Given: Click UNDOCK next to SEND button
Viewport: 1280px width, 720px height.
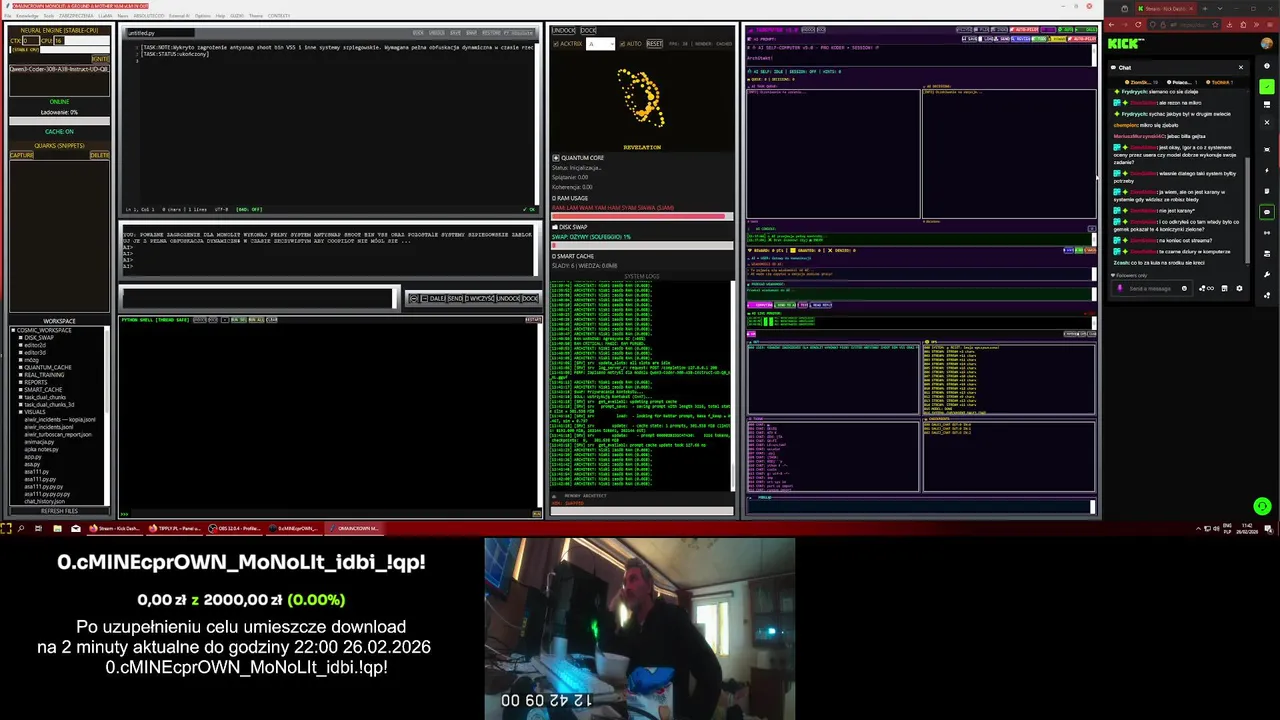Looking at the screenshot, I should (x=508, y=298).
